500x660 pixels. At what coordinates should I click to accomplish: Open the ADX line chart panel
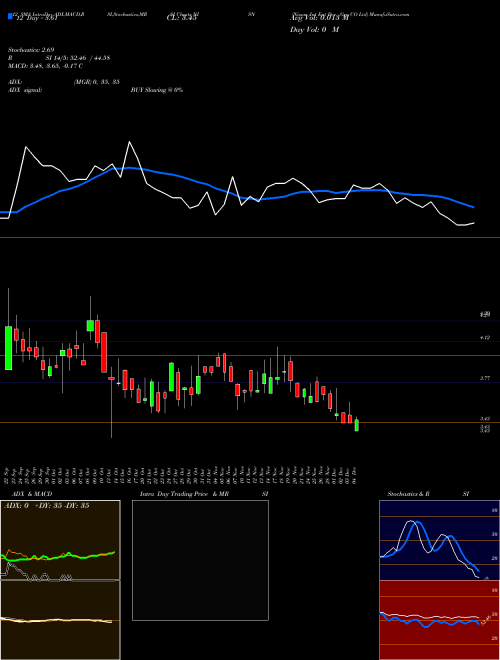[60, 540]
